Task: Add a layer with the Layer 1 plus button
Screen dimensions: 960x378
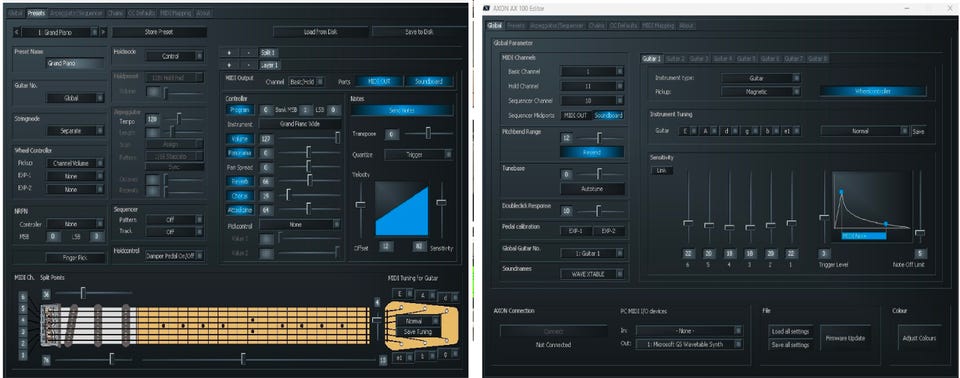Action: pos(229,64)
